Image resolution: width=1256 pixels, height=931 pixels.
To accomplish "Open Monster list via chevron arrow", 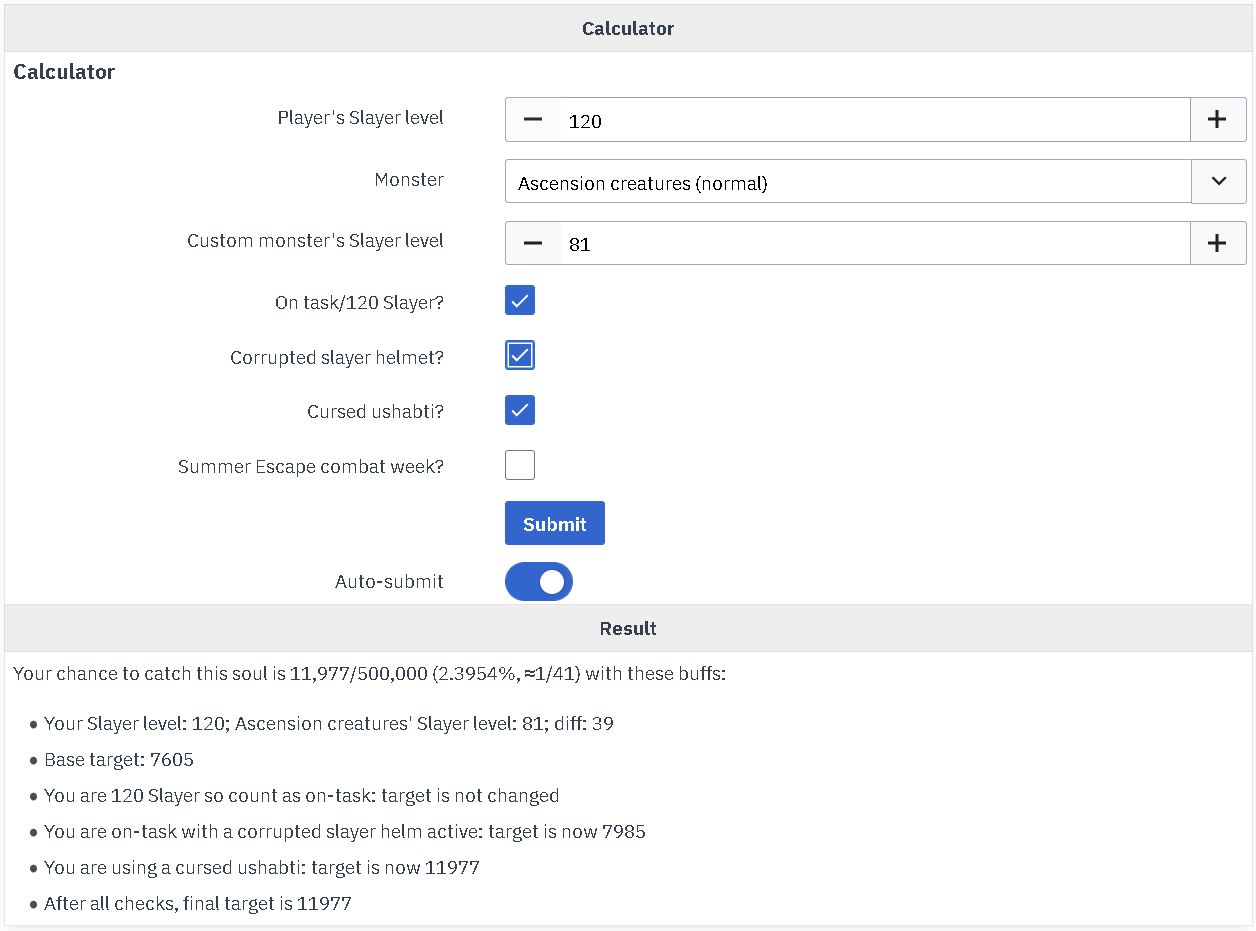I will 1218,182.
